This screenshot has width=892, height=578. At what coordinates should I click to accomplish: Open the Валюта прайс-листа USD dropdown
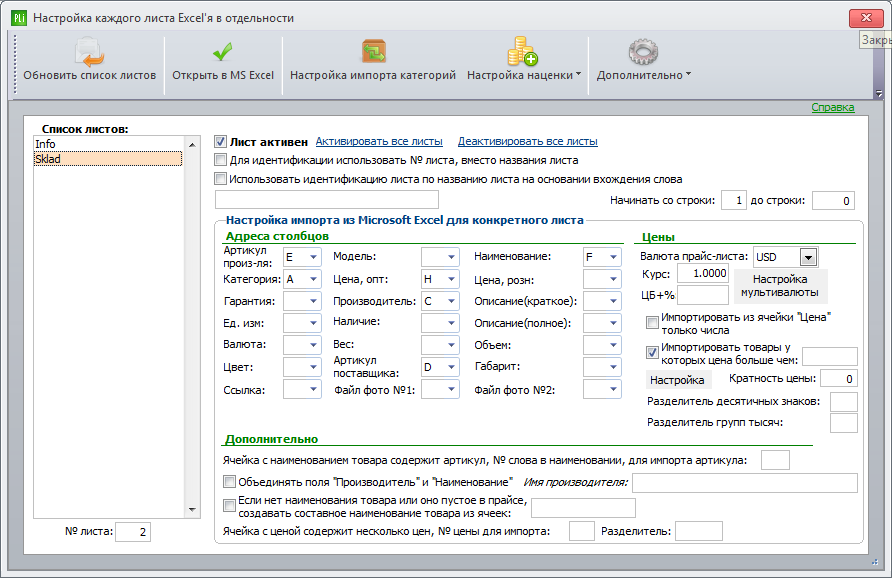pyautogui.click(x=808, y=257)
